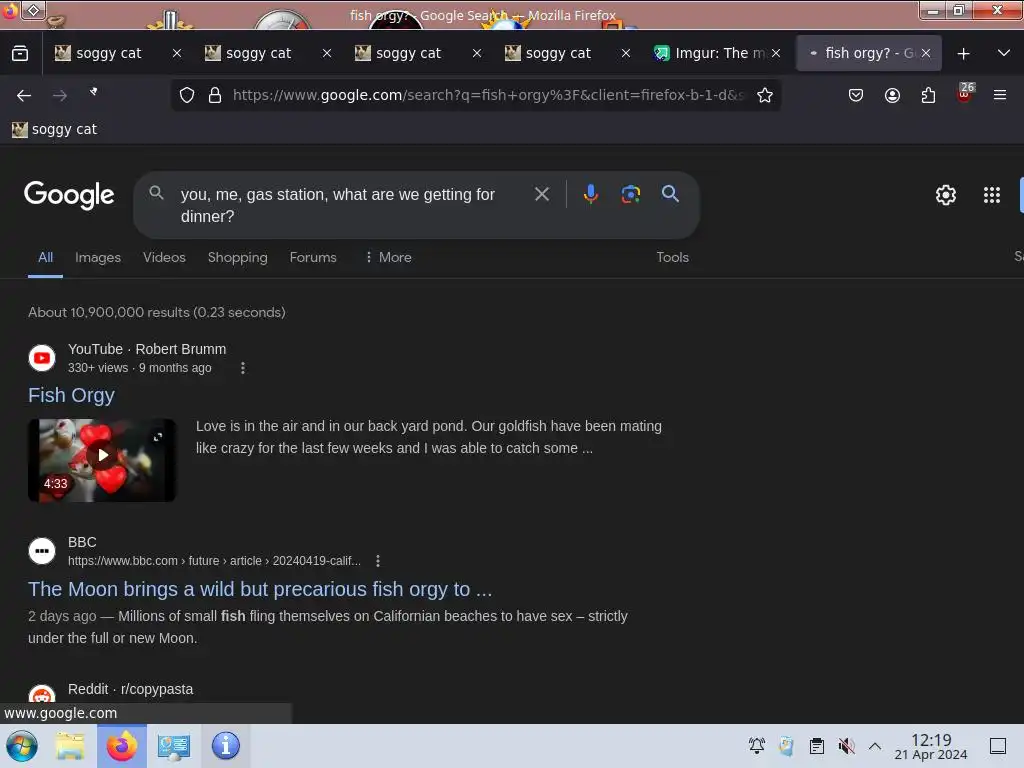Viewport: 1024px width, 768px height.
Task: Switch to the Imgur tab
Action: click(711, 54)
